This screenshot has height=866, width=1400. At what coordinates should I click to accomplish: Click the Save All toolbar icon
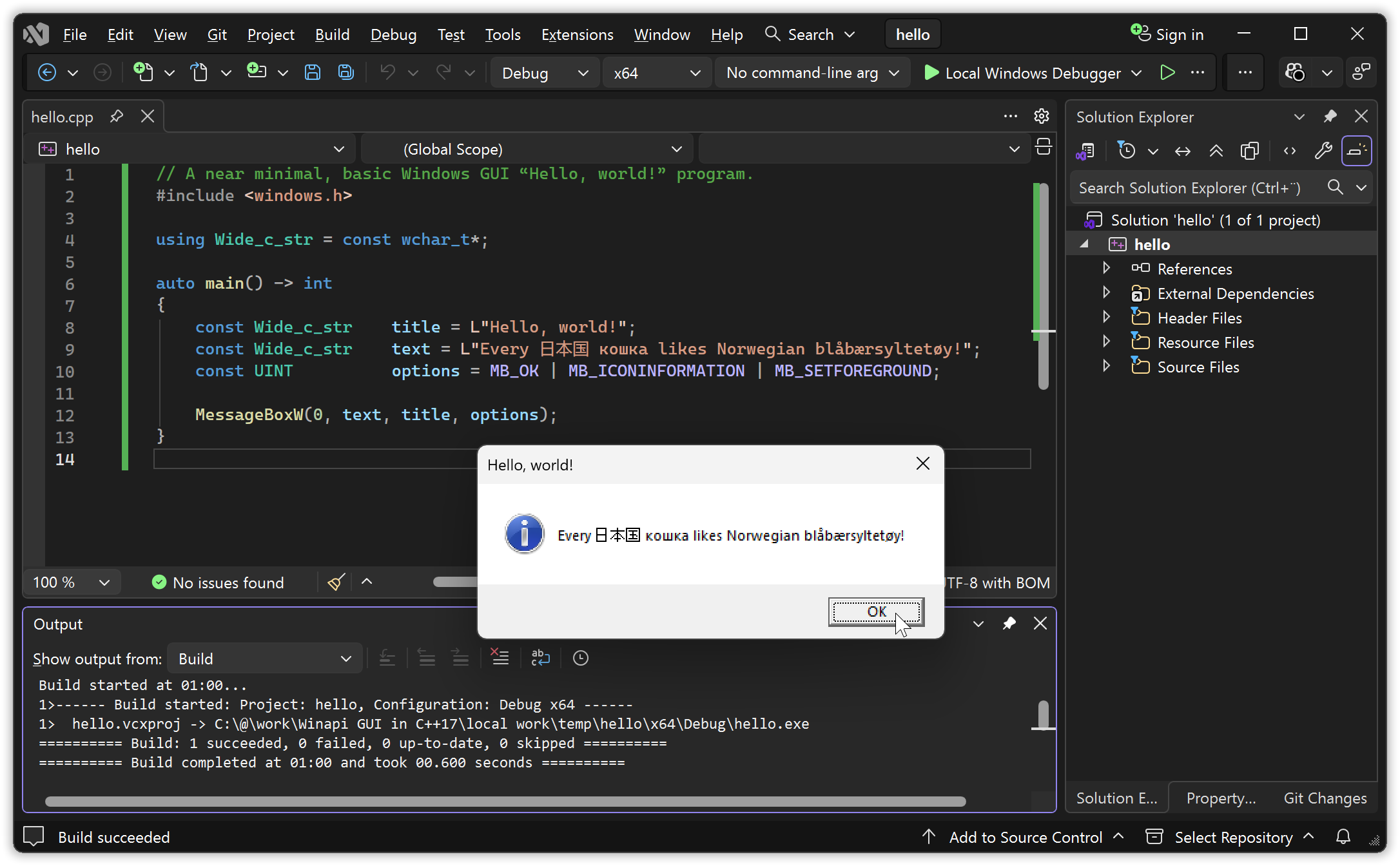coord(346,72)
